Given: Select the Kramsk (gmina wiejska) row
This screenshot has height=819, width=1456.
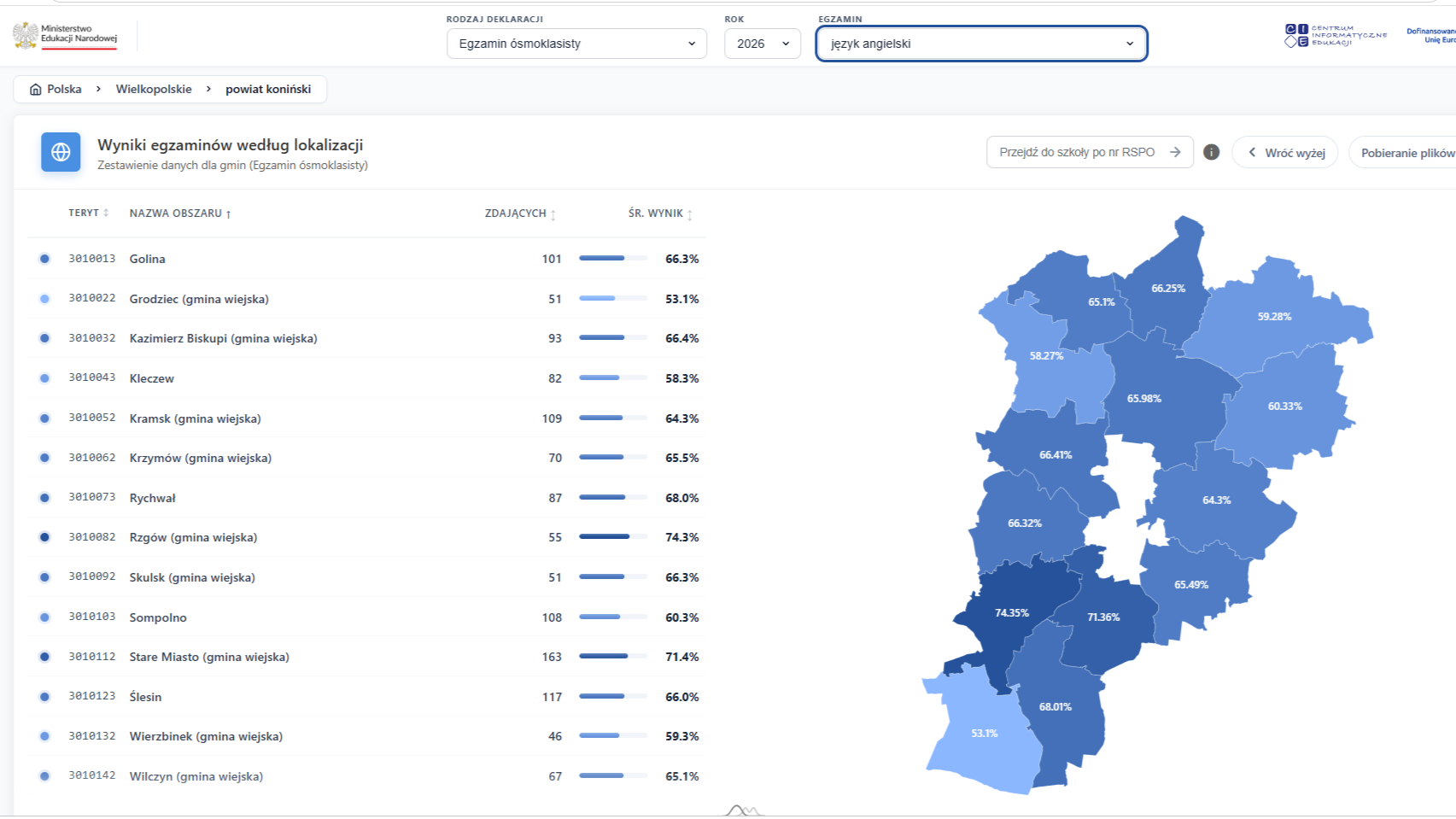Looking at the screenshot, I should (365, 418).
